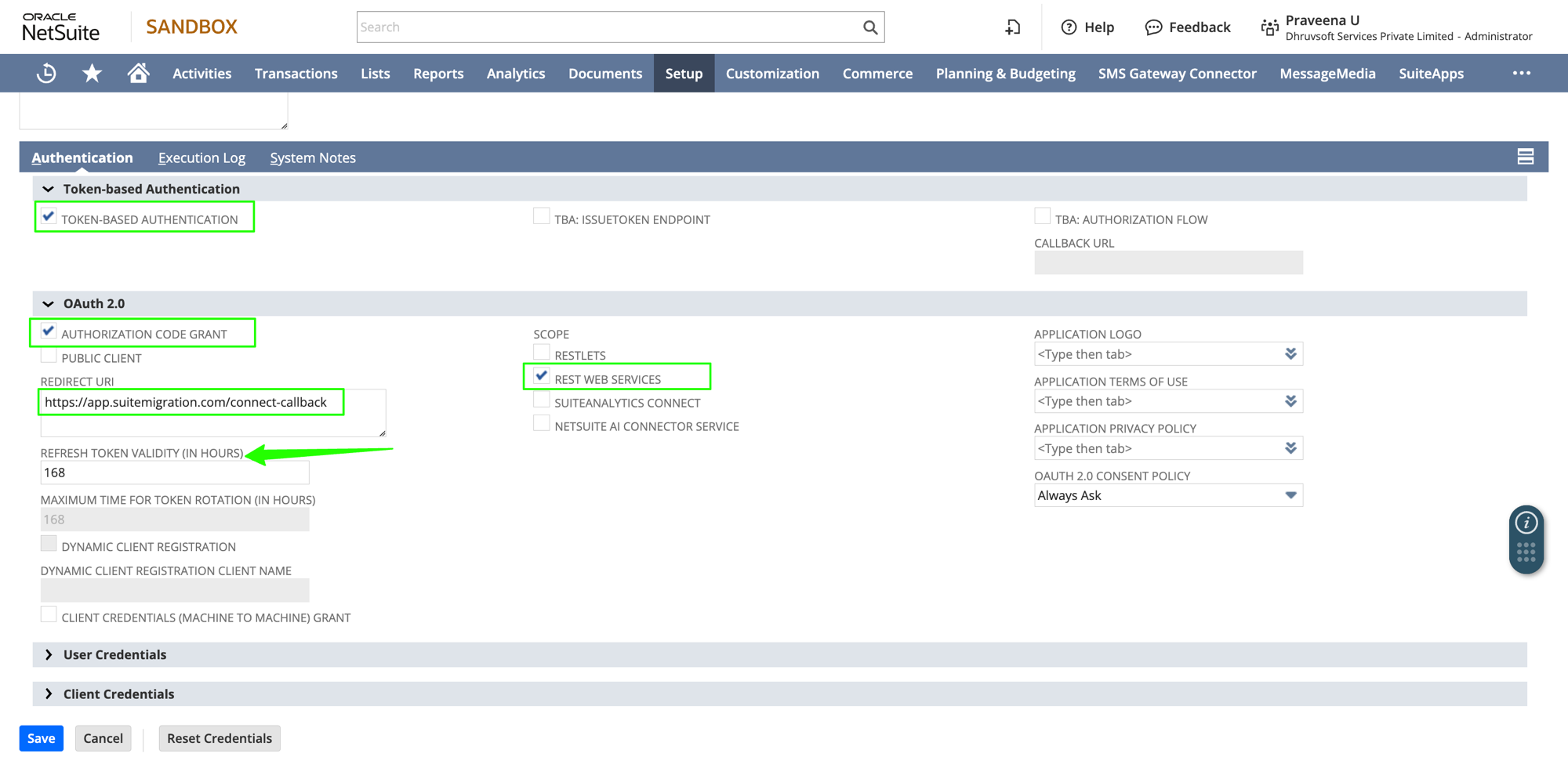
Task: Open Planning & Budgeting menu
Action: click(x=1005, y=74)
